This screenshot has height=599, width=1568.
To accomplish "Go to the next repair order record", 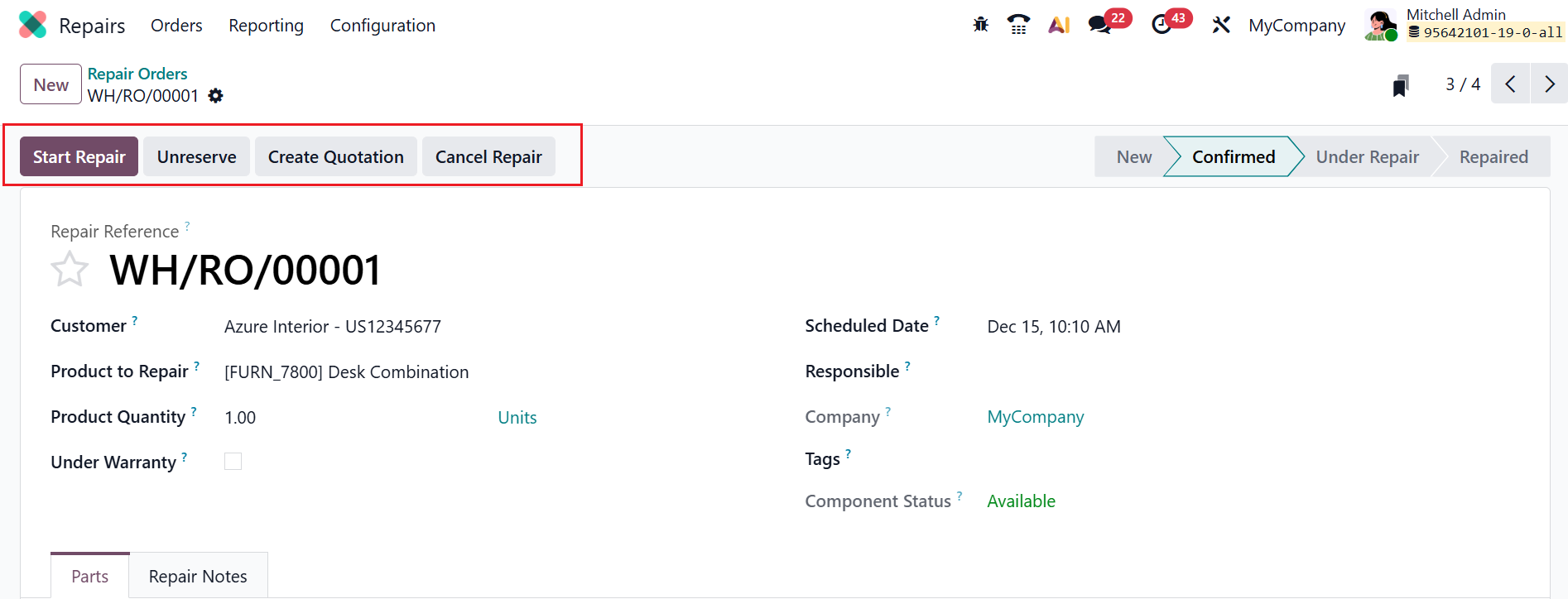I will click(1549, 84).
